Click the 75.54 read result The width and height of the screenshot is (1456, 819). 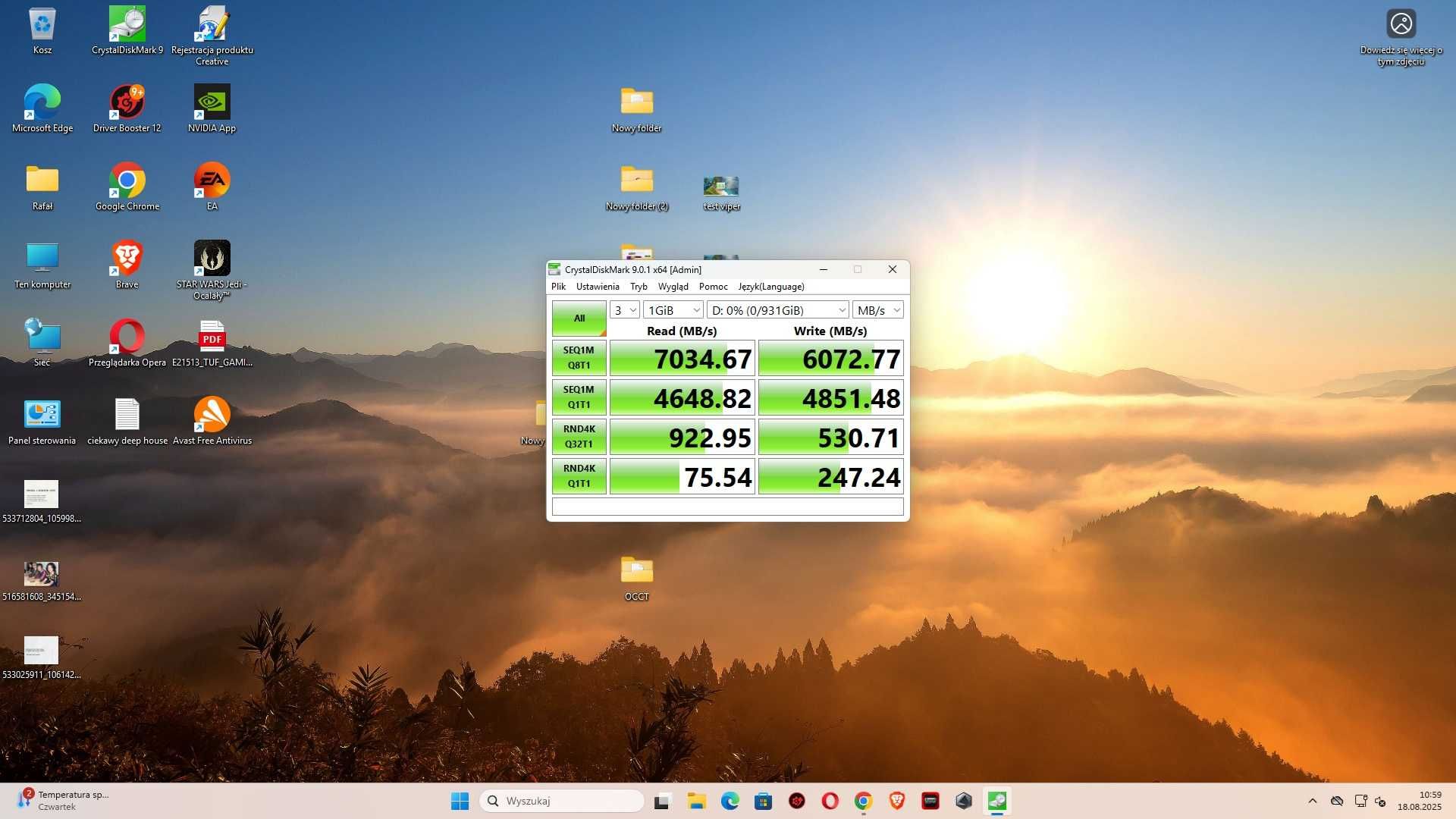click(x=682, y=476)
